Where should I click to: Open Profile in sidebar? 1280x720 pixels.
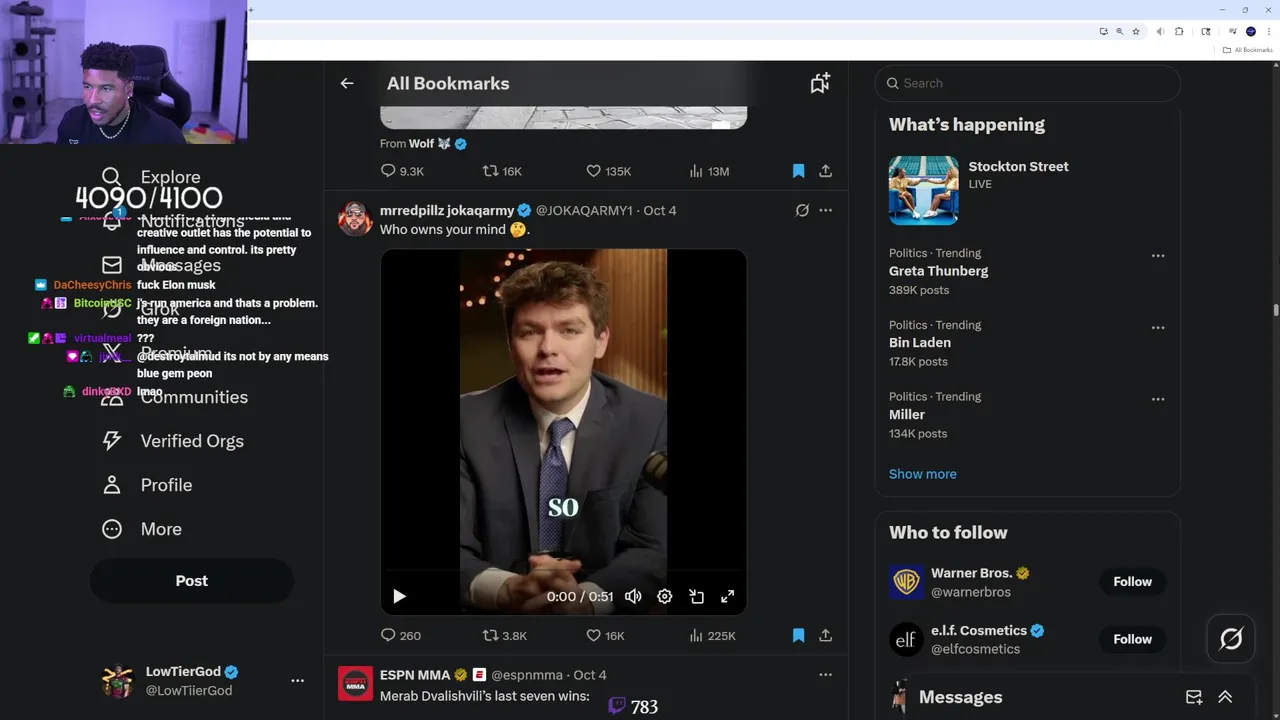tap(148, 485)
